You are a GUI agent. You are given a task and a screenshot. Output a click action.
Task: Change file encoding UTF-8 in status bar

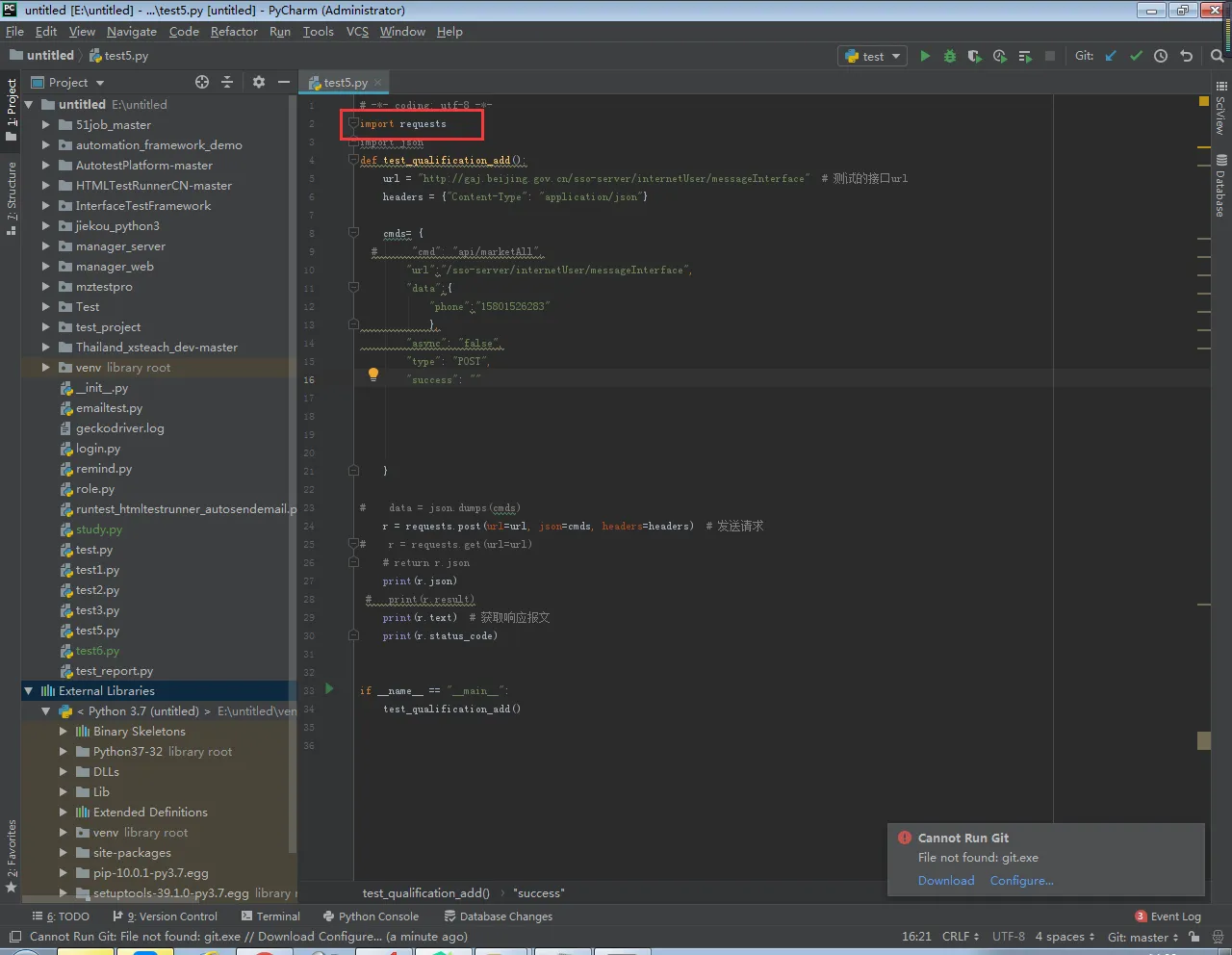pos(1008,937)
